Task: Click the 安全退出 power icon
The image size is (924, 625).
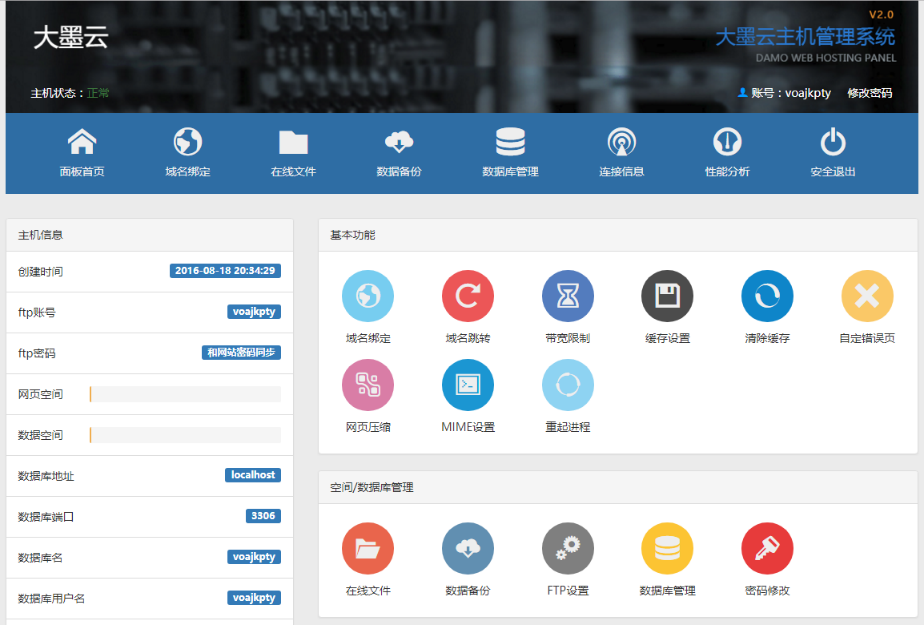Action: click(833, 142)
